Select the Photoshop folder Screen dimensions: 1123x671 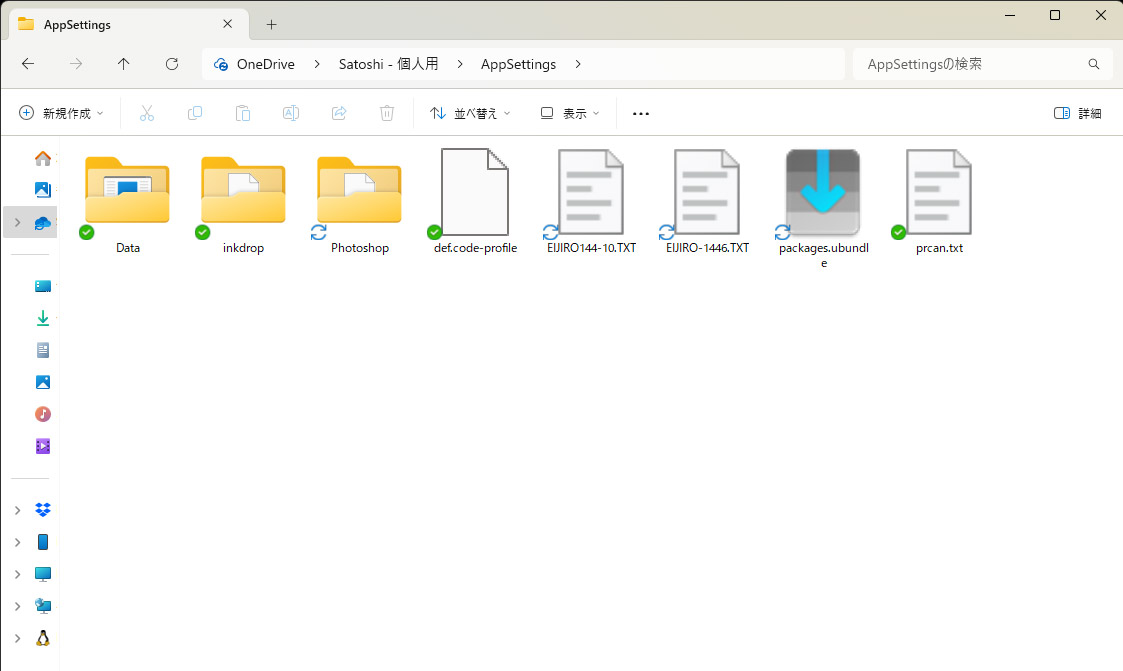point(360,203)
